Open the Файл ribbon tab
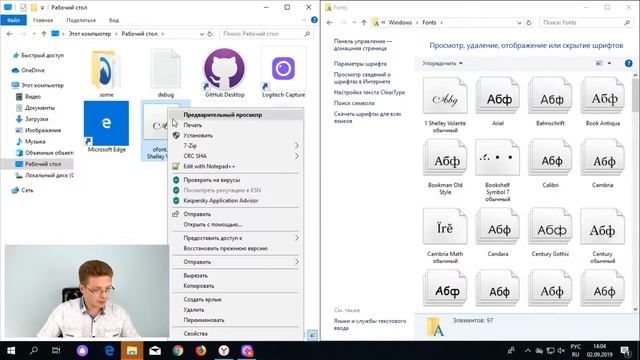Screen dimensions: 640x360 coord(13,20)
